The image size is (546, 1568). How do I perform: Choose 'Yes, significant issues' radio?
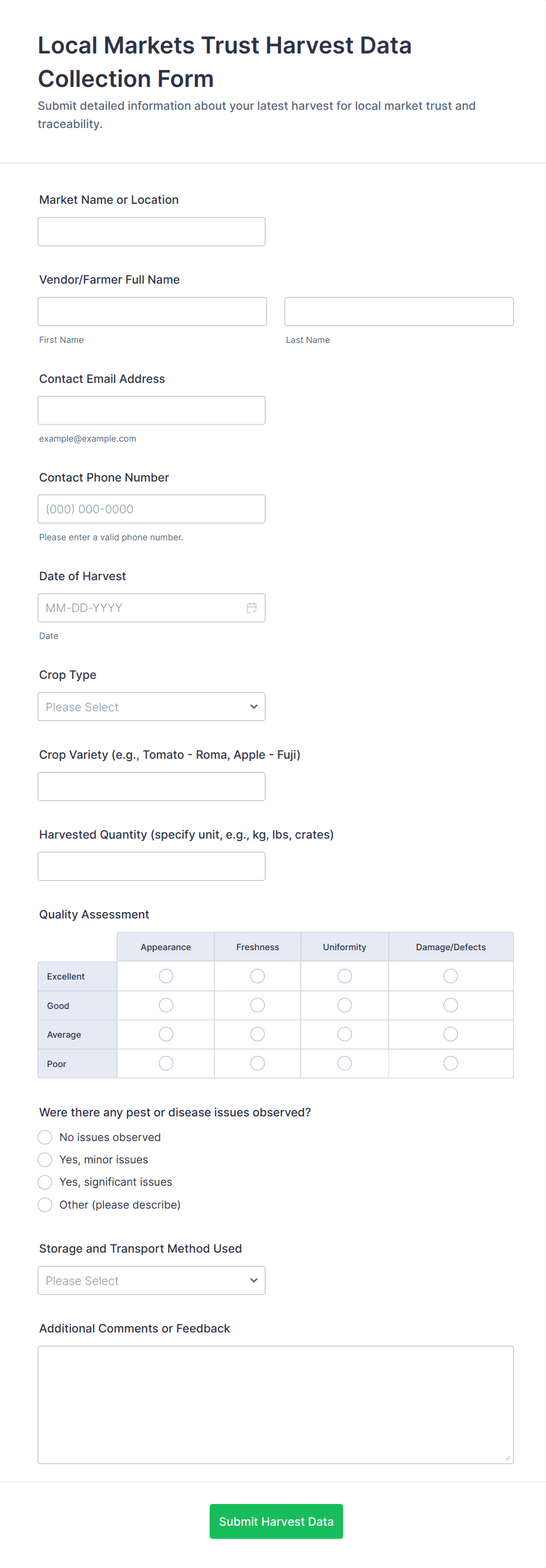point(45,1182)
